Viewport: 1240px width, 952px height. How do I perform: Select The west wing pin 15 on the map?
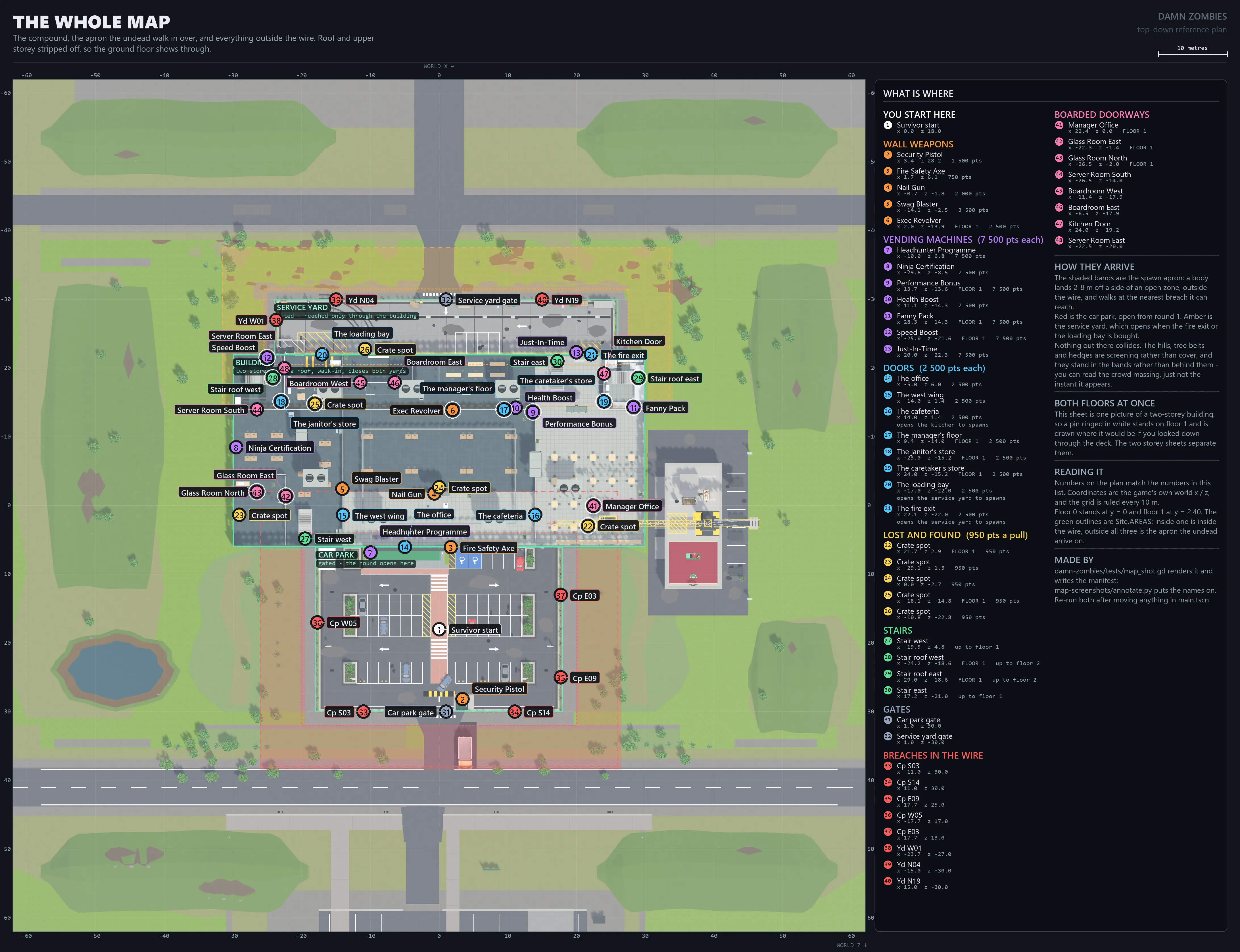click(x=343, y=515)
